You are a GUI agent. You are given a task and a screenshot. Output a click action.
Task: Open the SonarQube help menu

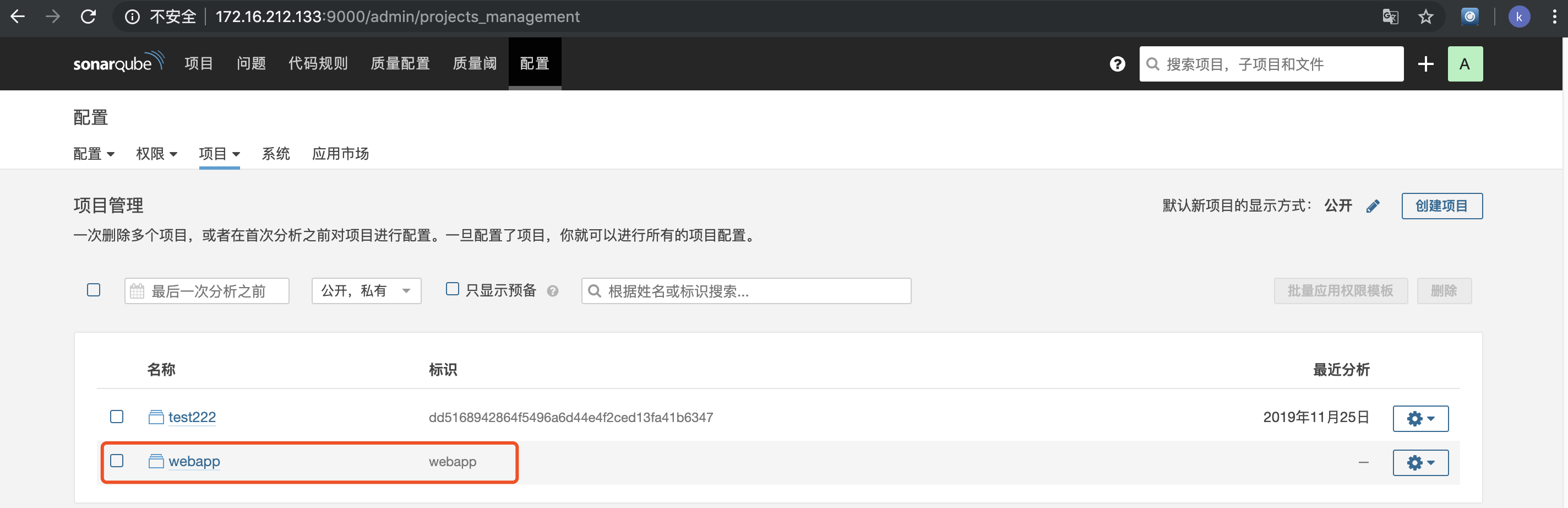click(x=1117, y=63)
